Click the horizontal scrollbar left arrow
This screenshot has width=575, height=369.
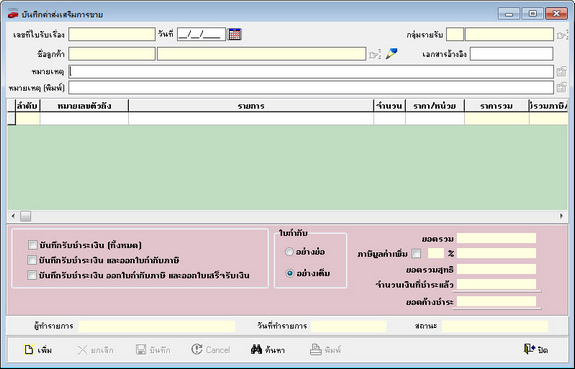click(x=13, y=216)
